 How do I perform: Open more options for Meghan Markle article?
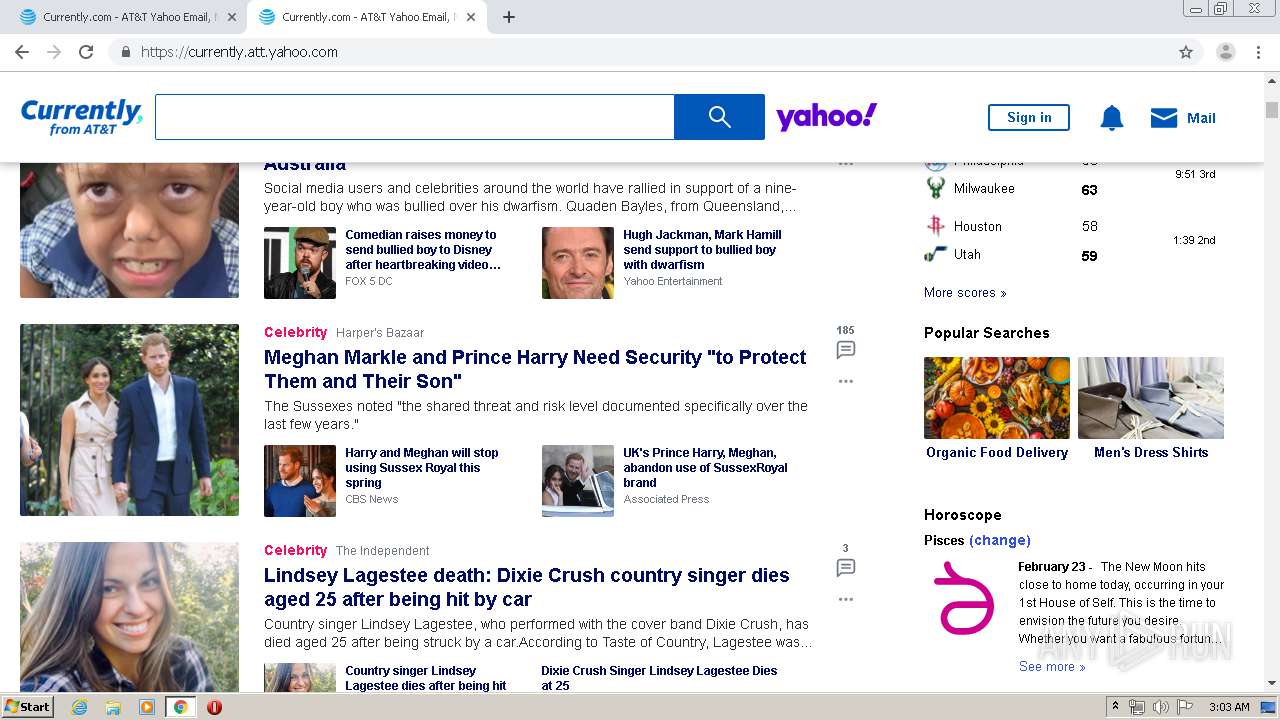846,381
